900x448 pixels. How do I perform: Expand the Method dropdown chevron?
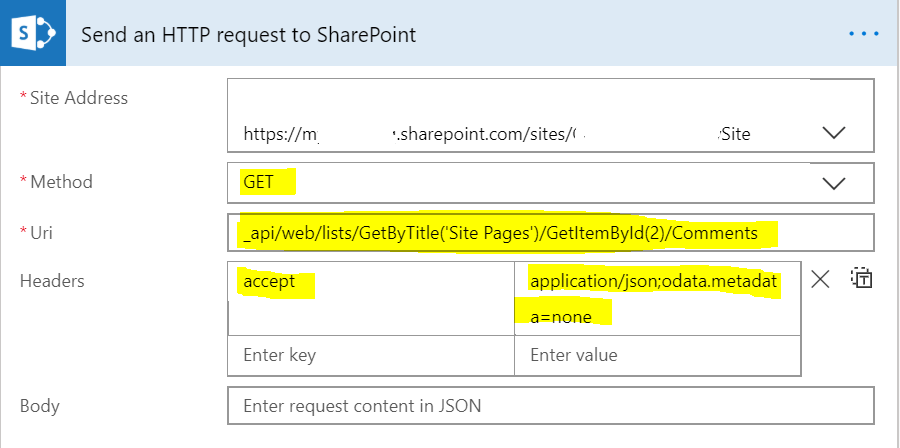833,183
